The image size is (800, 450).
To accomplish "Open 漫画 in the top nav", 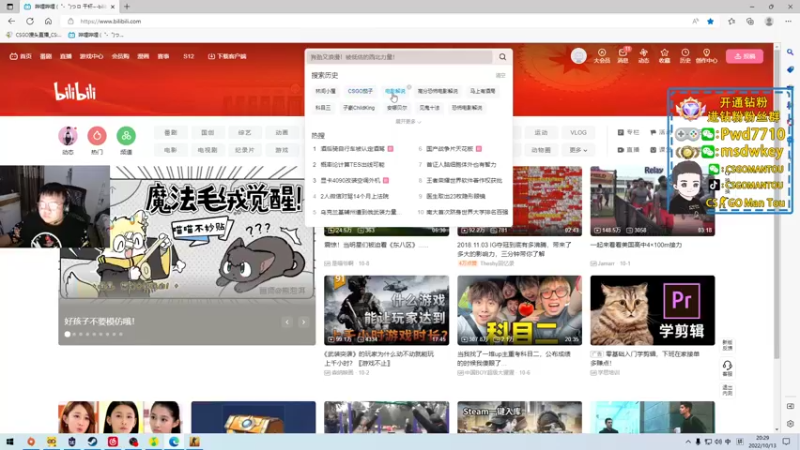I will click(143, 56).
